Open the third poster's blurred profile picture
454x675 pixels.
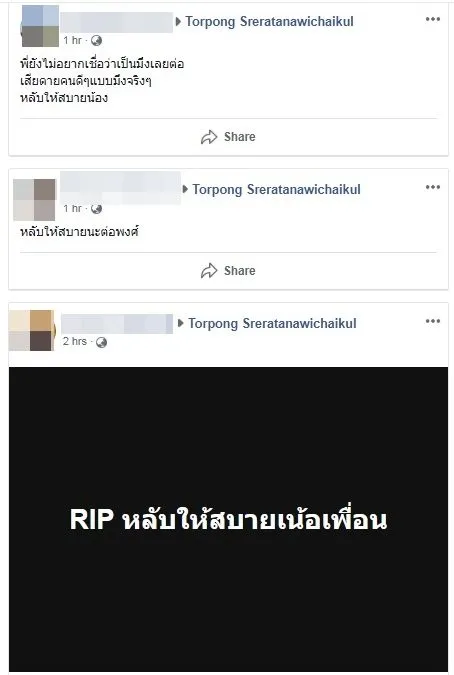point(32,330)
